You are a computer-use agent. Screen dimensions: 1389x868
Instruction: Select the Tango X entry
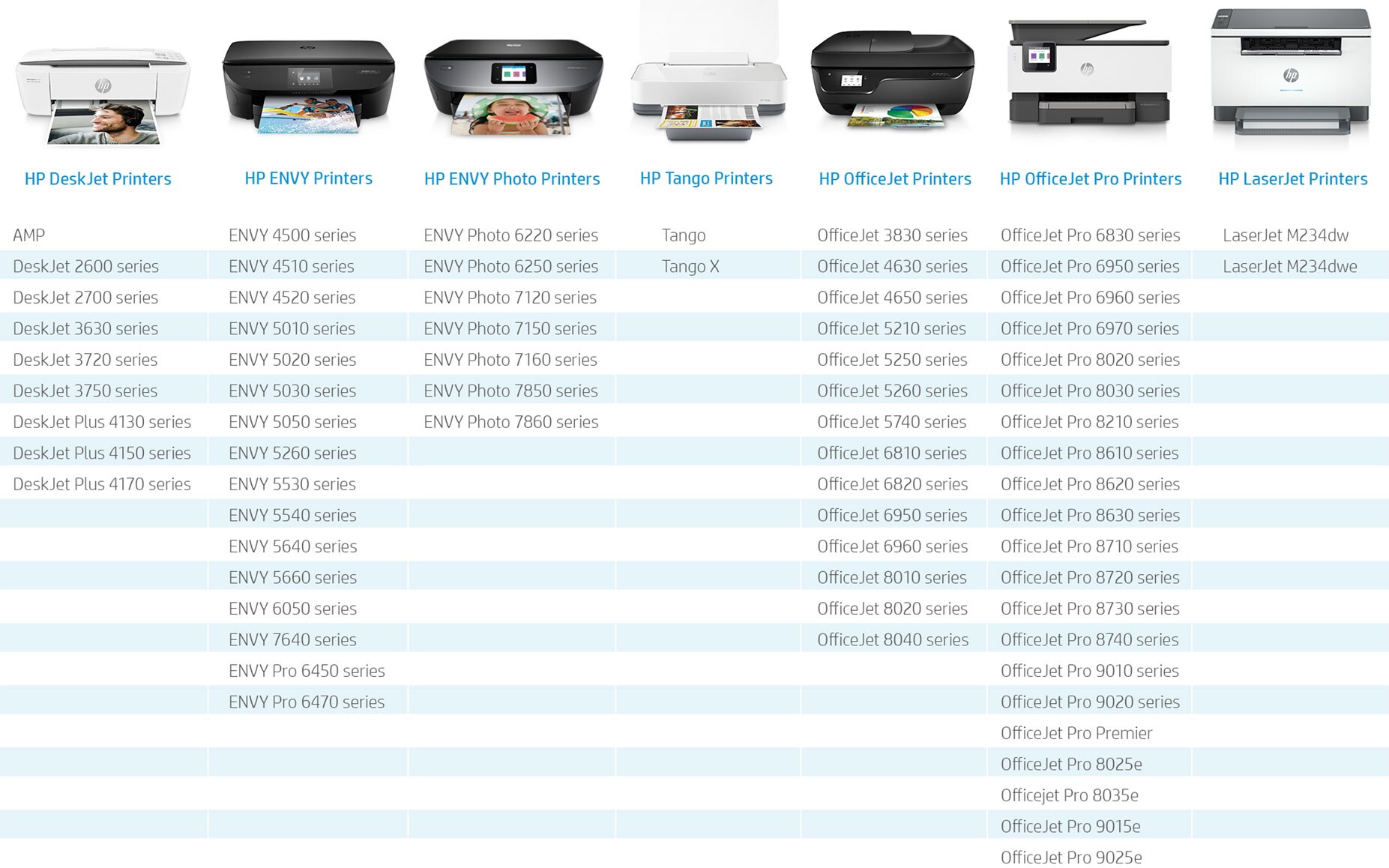[x=690, y=266]
